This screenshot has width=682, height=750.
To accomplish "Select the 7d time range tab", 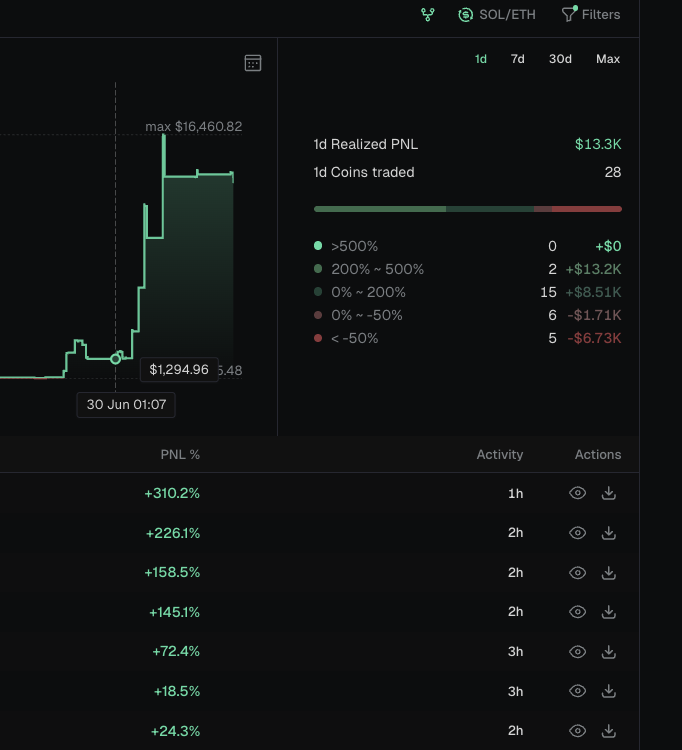I will pyautogui.click(x=517, y=59).
